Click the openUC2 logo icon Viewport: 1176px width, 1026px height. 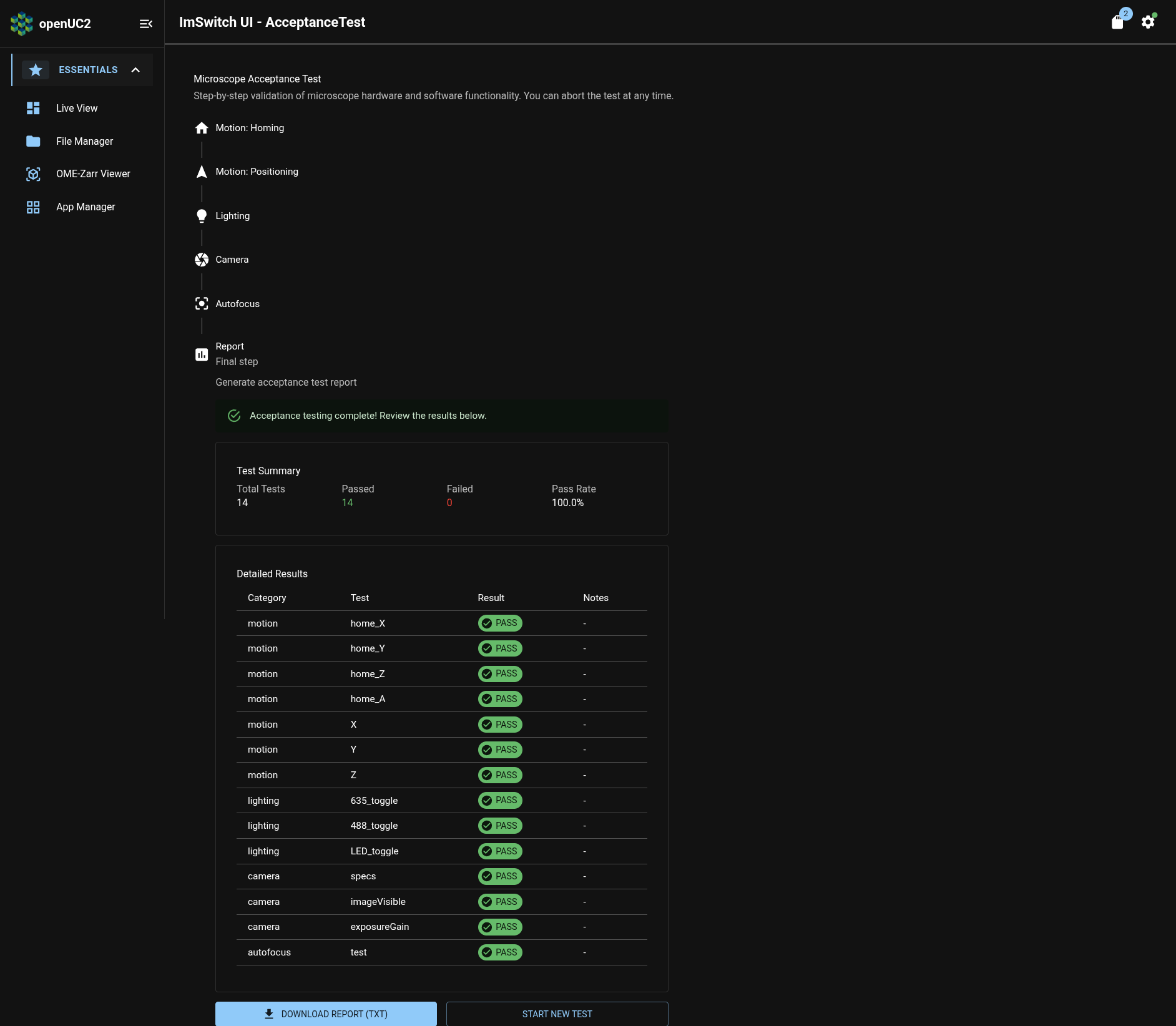point(22,23)
